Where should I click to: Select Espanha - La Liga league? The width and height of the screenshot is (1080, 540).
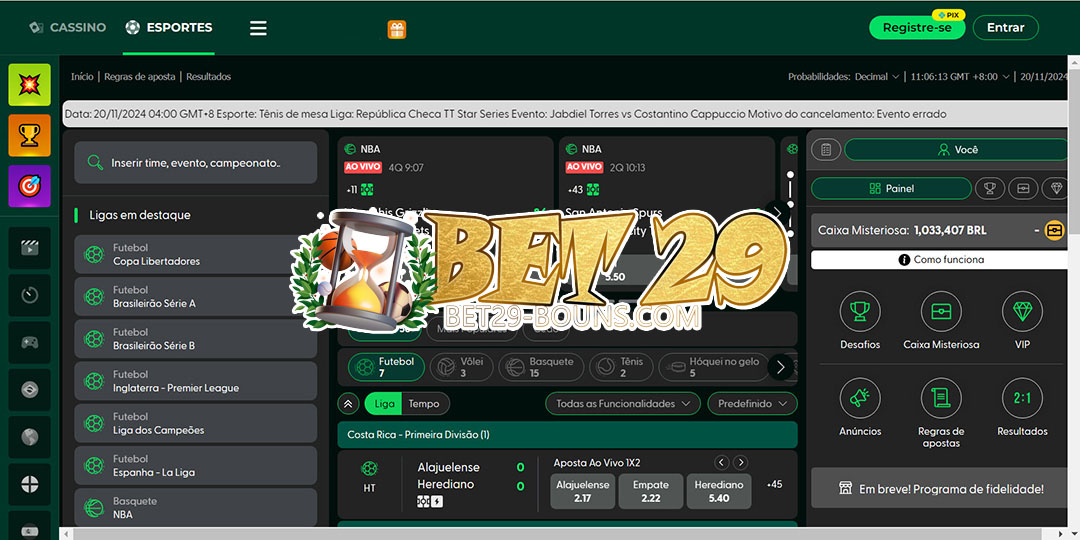(x=196, y=466)
